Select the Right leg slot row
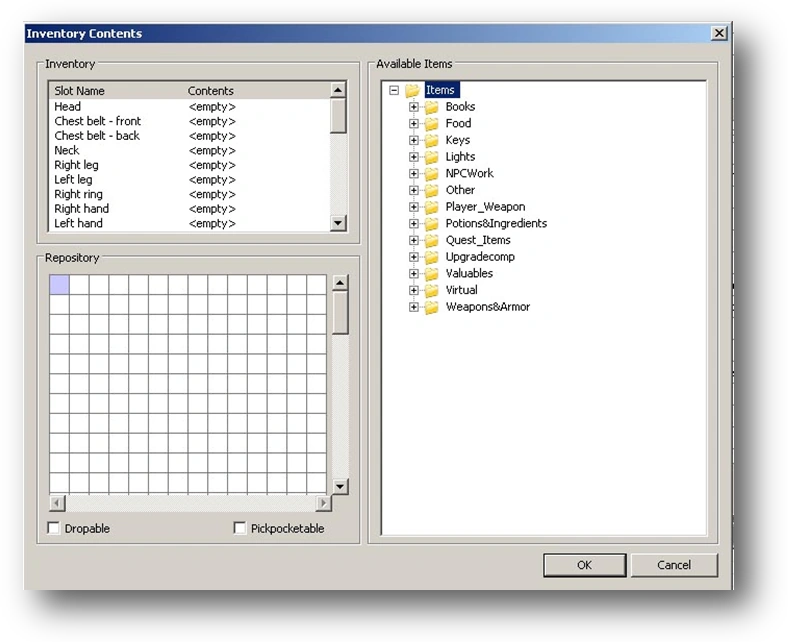 tap(190, 165)
